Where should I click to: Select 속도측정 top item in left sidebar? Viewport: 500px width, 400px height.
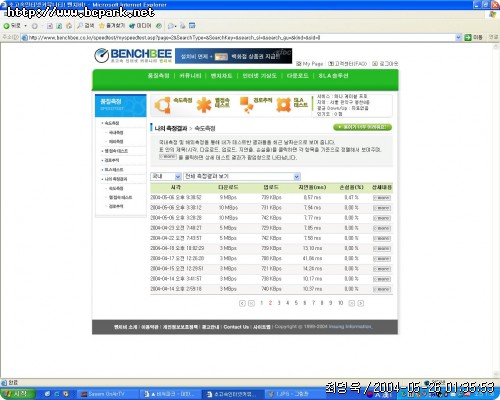click(x=112, y=123)
